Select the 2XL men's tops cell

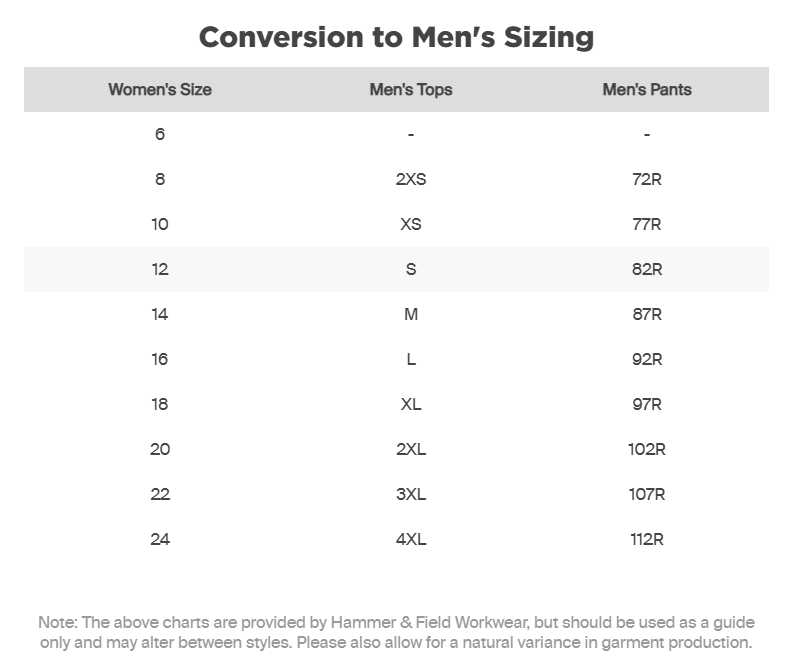(411, 449)
